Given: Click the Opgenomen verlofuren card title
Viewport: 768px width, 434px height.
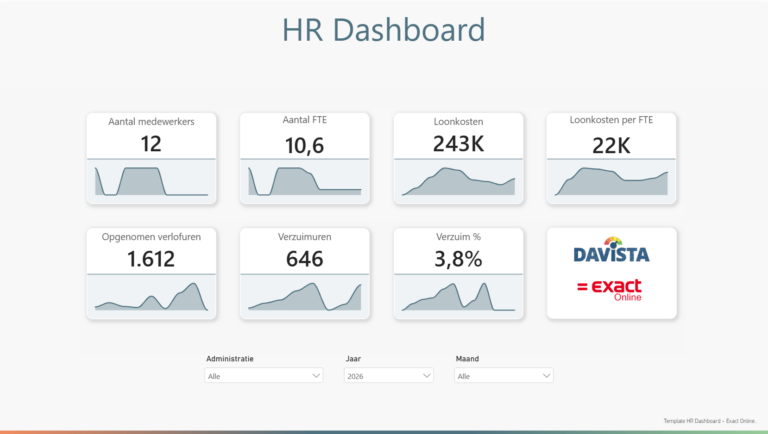Looking at the screenshot, I should 151,237.
